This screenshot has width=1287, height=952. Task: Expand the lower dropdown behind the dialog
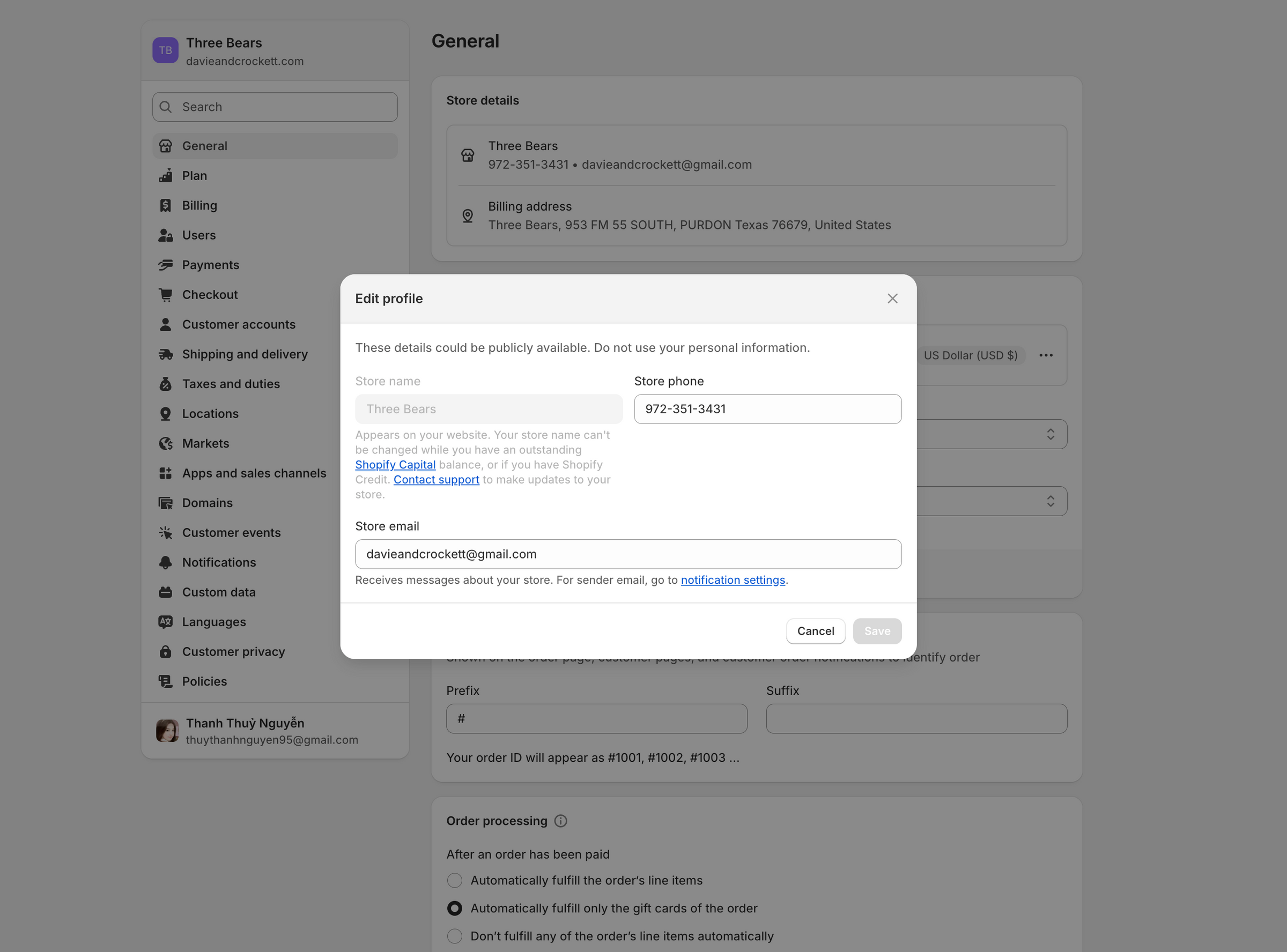(x=1050, y=501)
